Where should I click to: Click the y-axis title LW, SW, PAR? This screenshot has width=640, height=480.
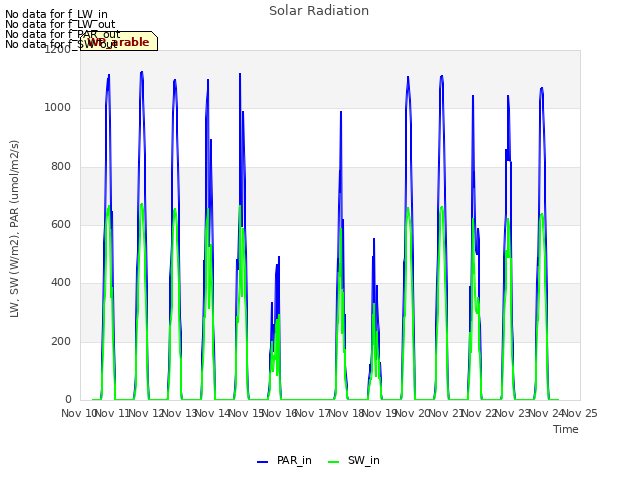[x=14, y=229]
